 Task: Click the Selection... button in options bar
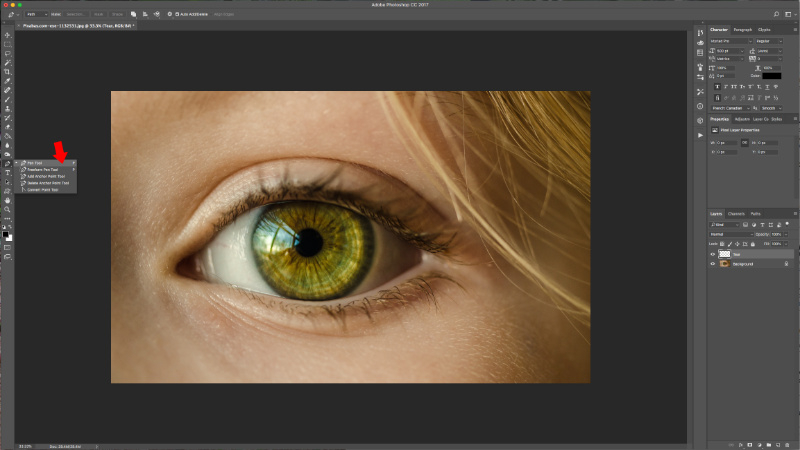coord(75,15)
